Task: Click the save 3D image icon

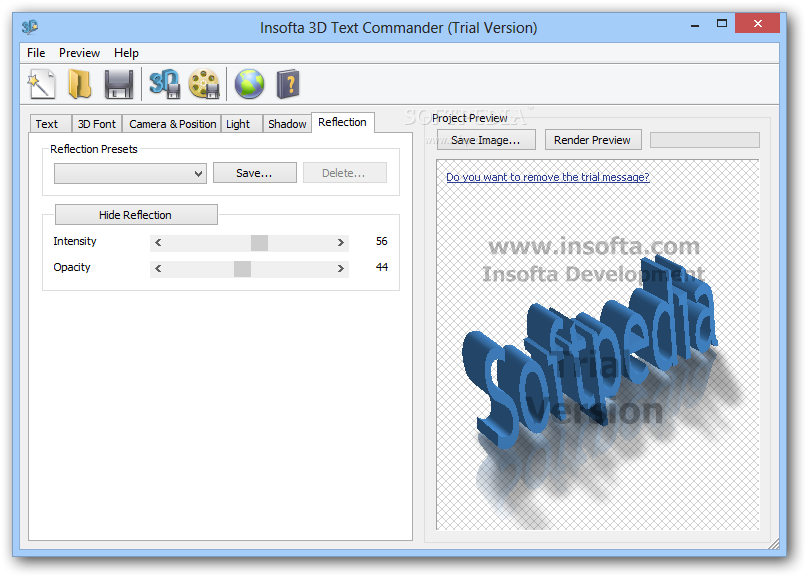Action: 165,84
